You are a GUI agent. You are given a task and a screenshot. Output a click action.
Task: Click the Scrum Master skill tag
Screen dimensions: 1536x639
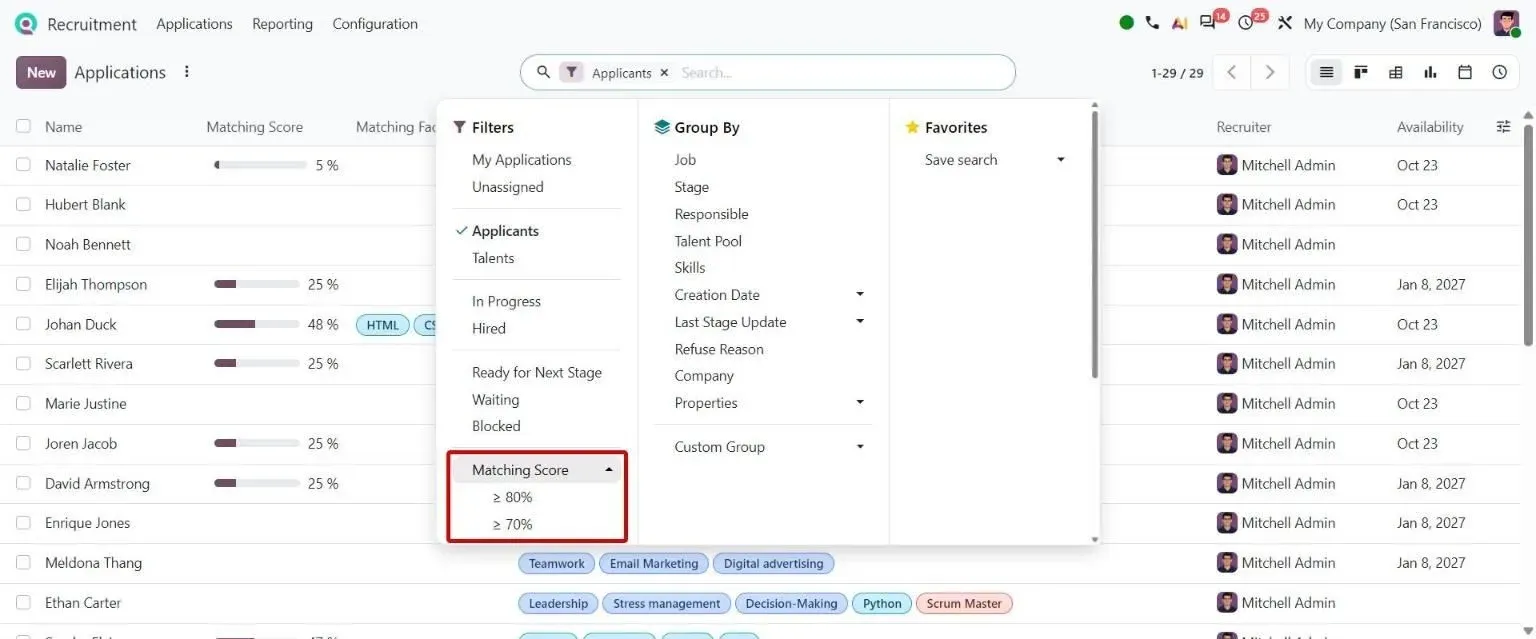pyautogui.click(x=964, y=603)
